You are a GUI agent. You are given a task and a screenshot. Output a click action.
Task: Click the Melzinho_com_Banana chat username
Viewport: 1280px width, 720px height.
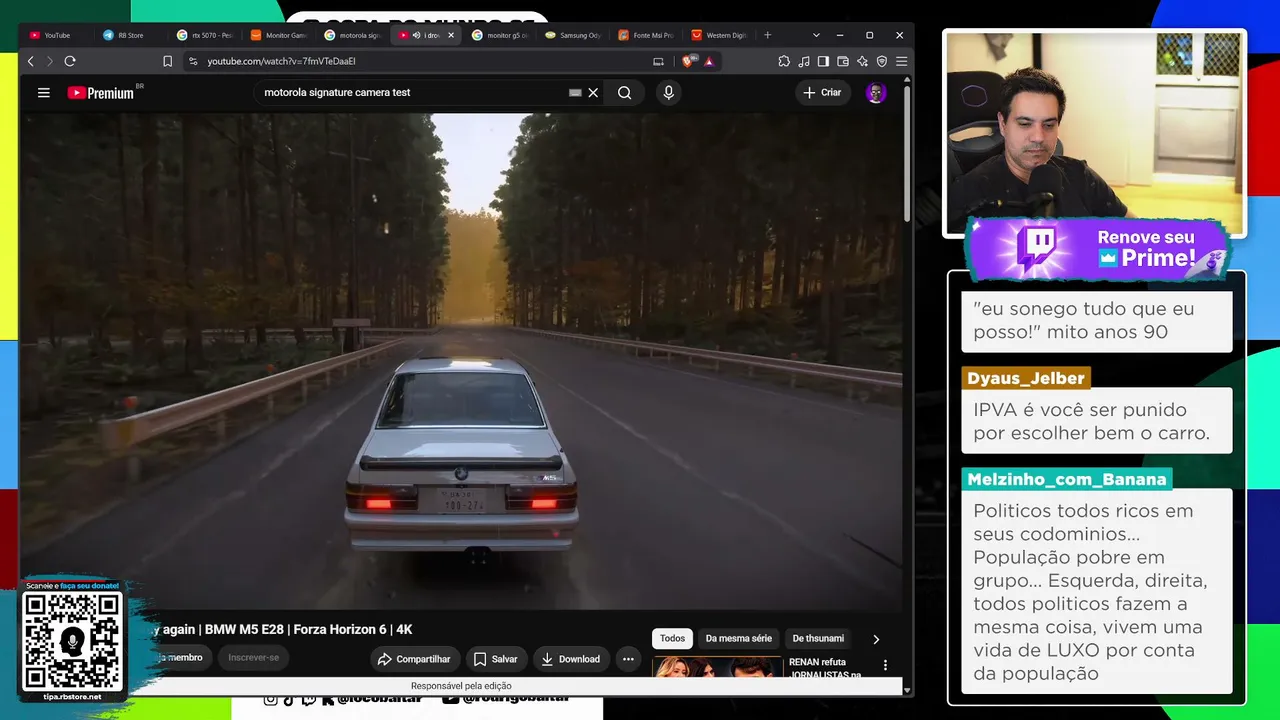click(1067, 479)
